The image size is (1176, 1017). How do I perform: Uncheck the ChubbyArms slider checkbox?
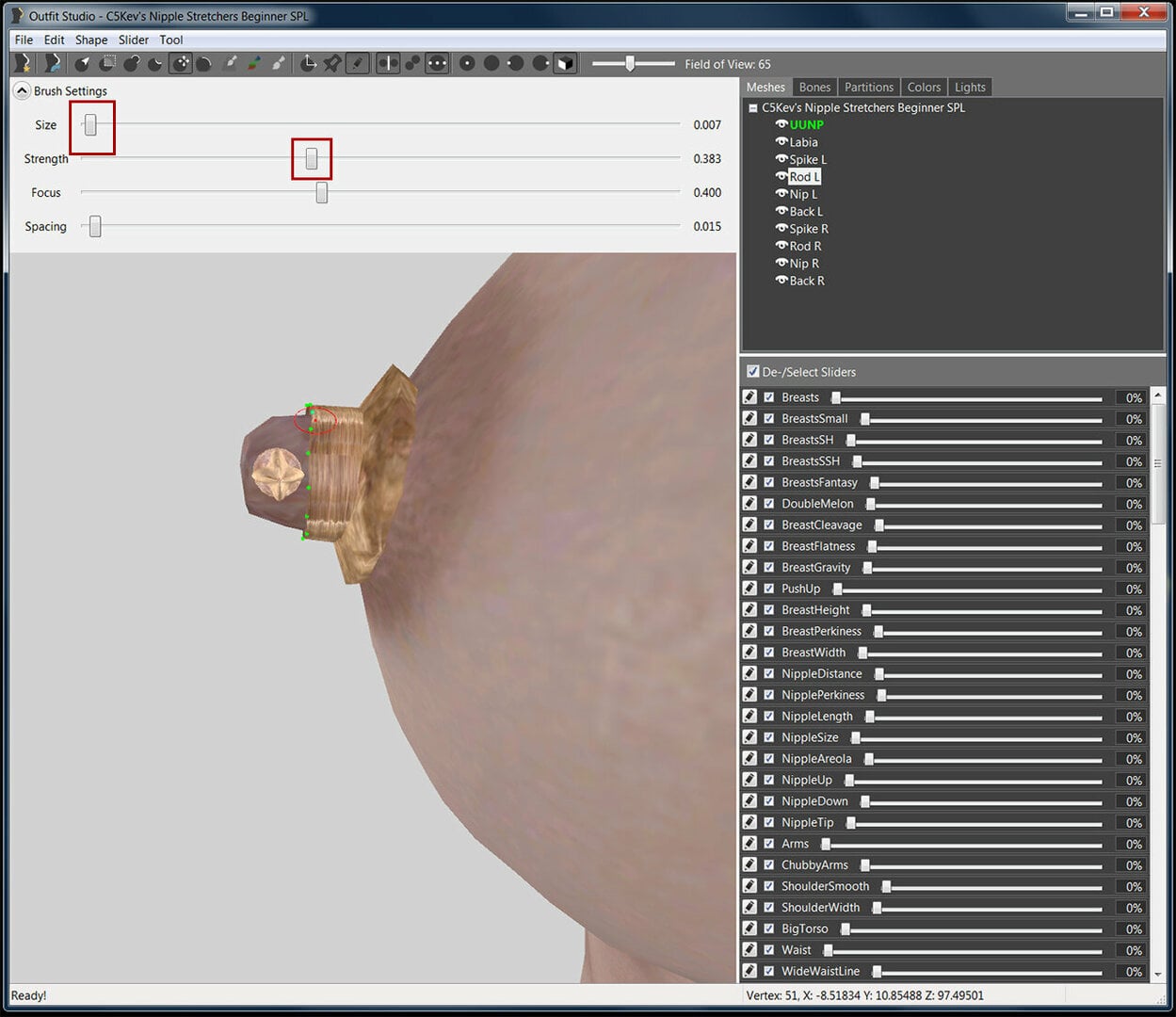pyautogui.click(x=769, y=864)
